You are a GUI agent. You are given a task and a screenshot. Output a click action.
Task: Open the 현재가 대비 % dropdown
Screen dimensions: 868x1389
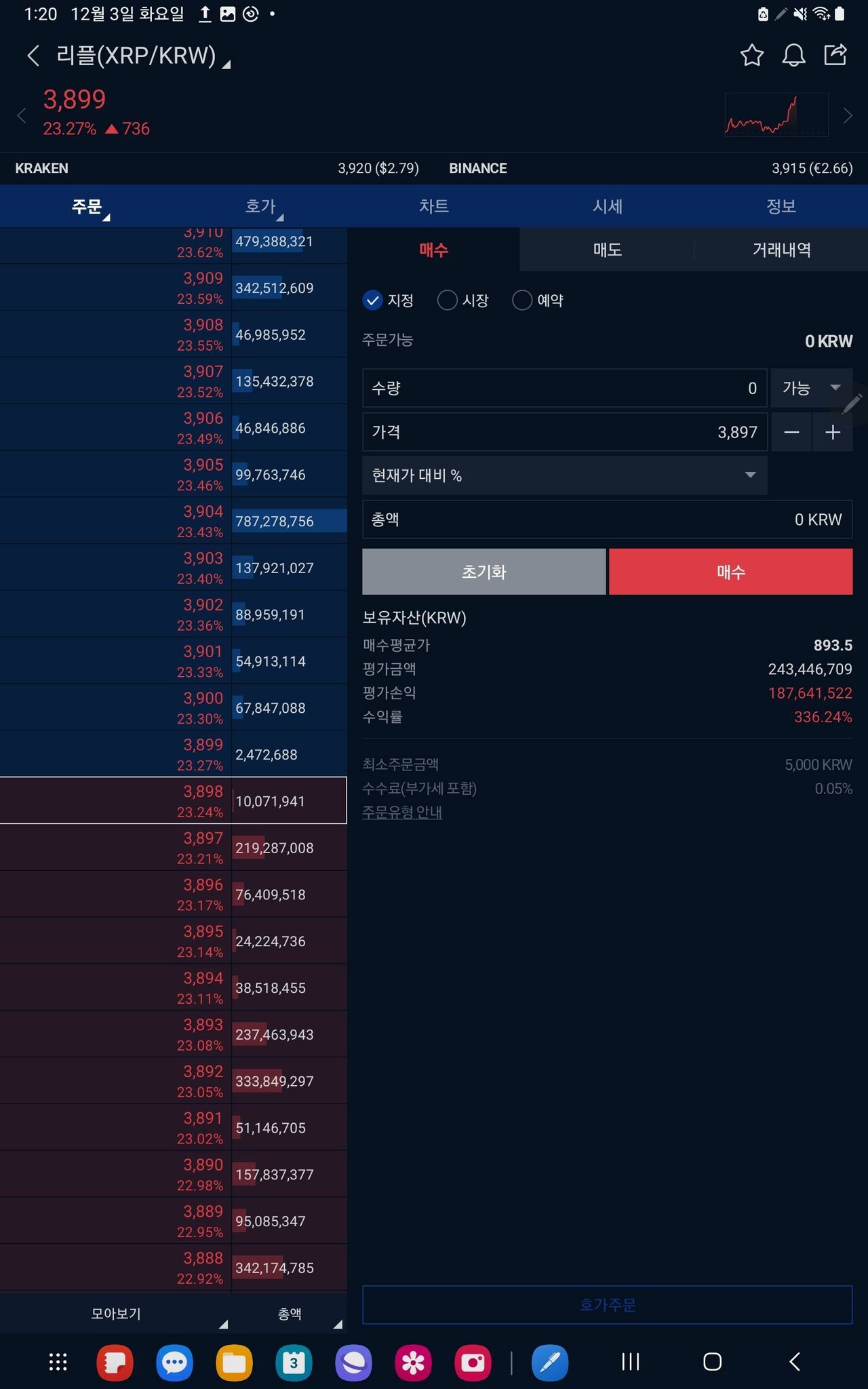[x=565, y=475]
